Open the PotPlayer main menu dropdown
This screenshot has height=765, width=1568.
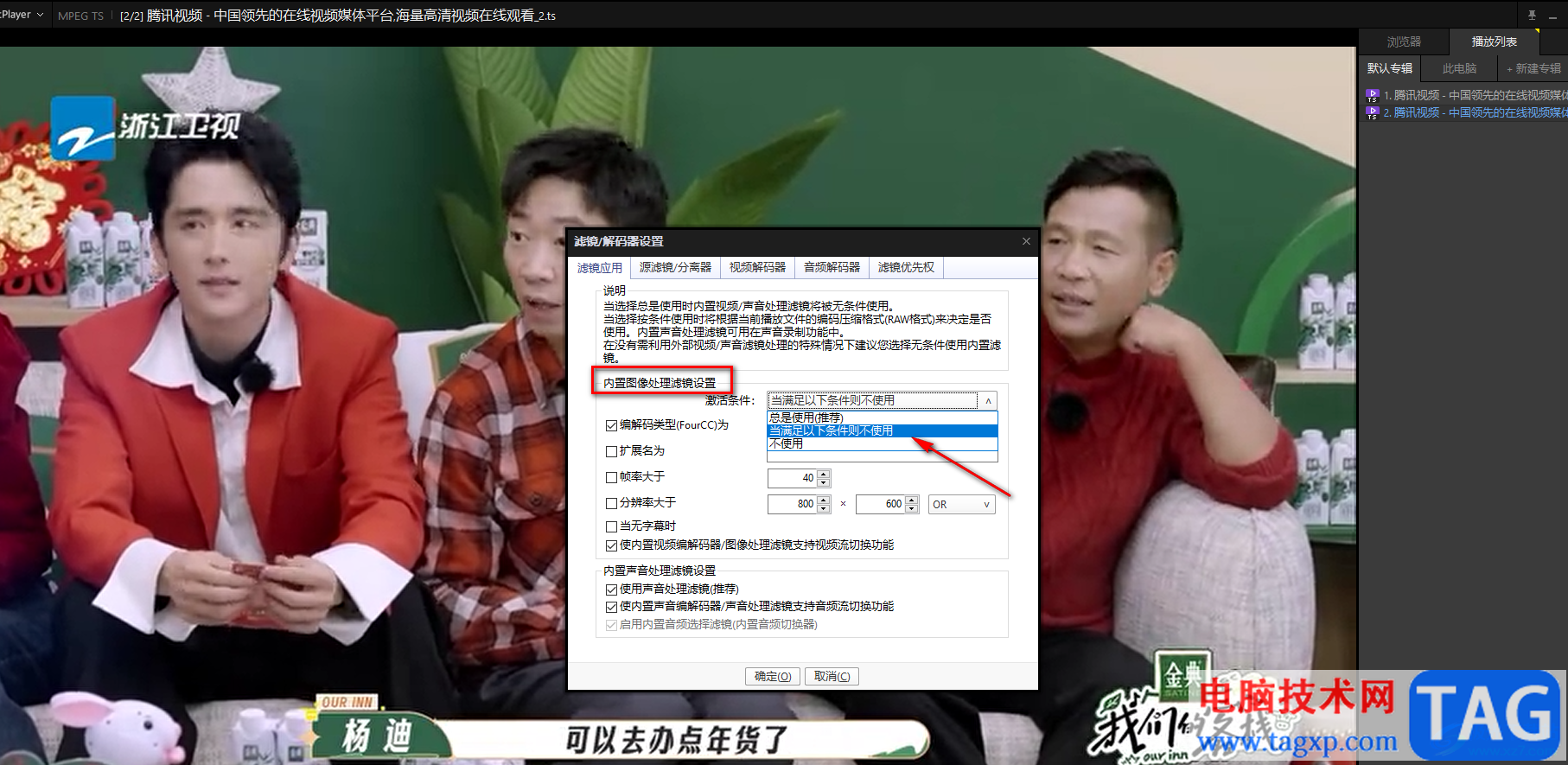[22, 15]
